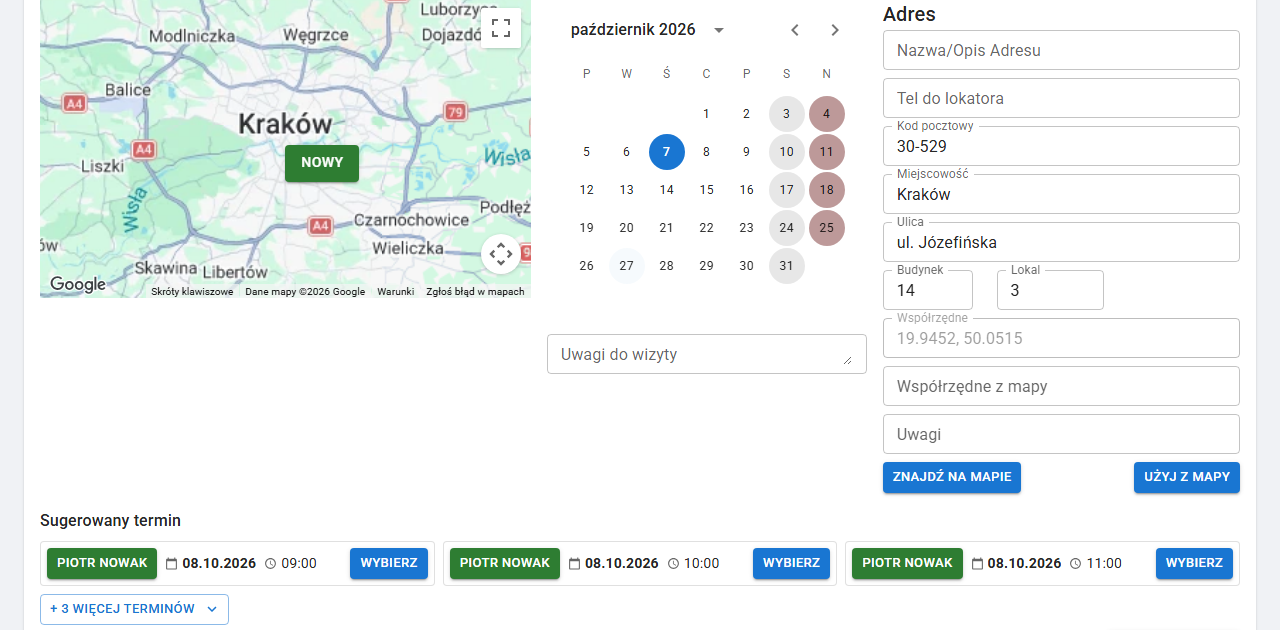Image resolution: width=1280 pixels, height=630 pixels.
Task: Select October 9 in calendar
Action: tap(747, 152)
